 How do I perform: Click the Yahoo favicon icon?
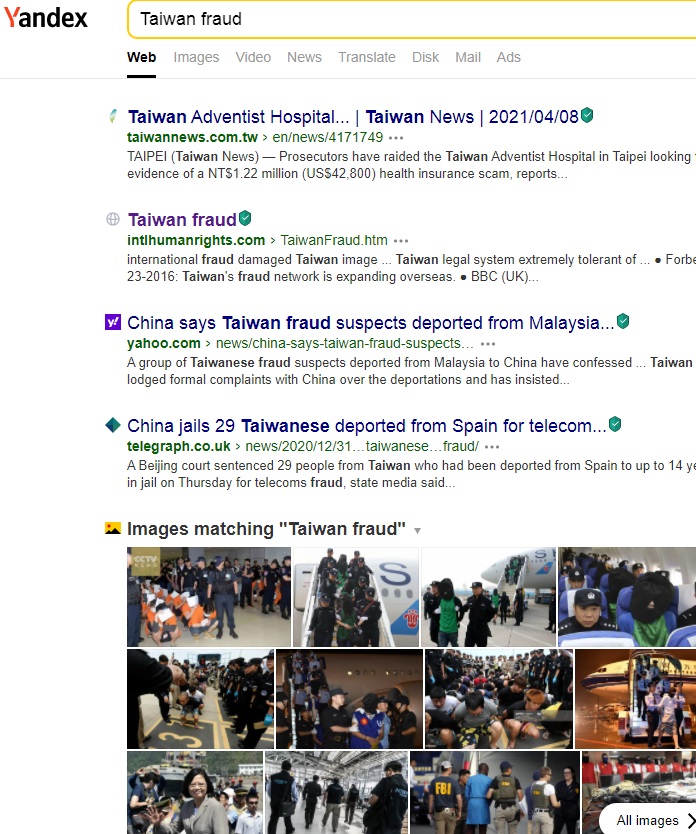pyautogui.click(x=113, y=322)
